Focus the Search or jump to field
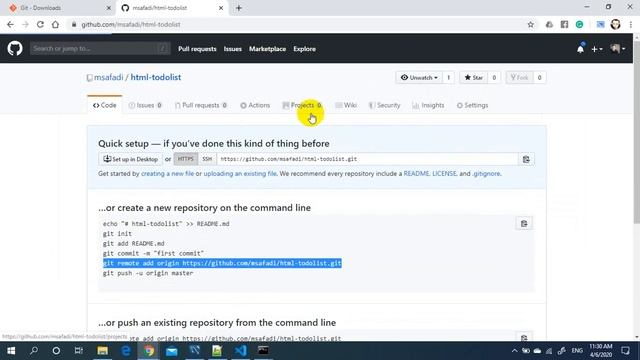This screenshot has height=360, width=640. click(100, 49)
